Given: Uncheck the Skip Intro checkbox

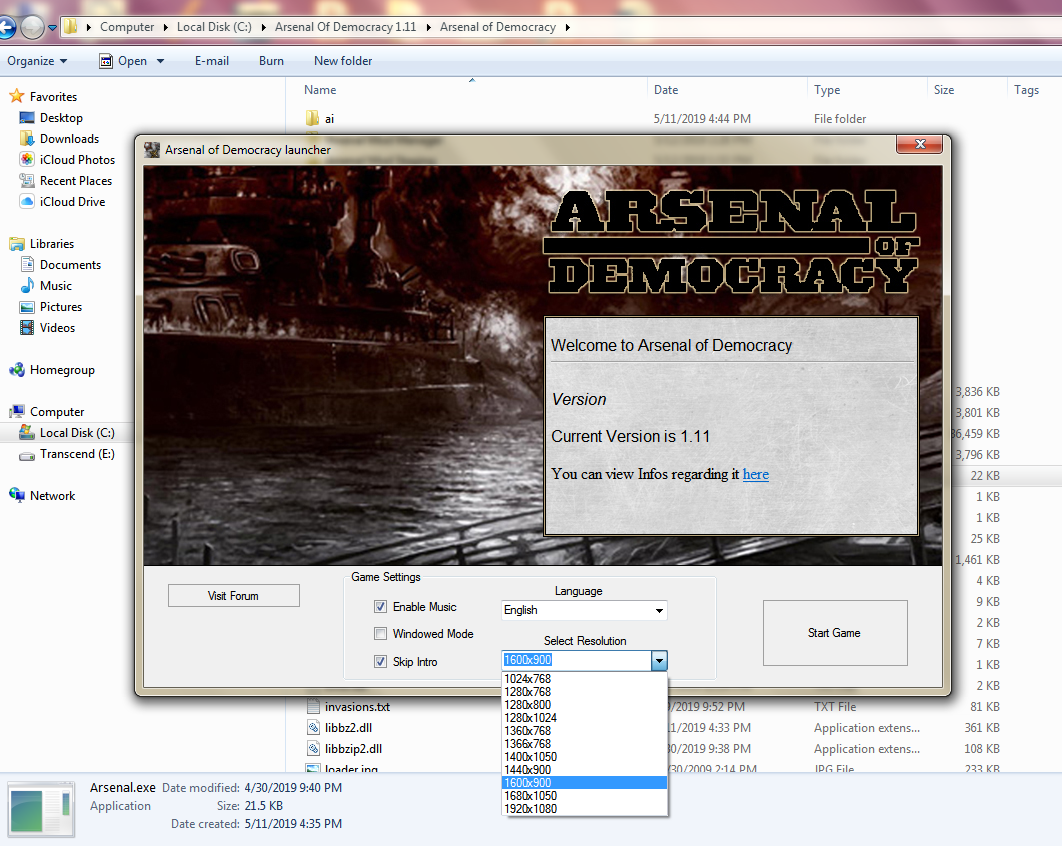Looking at the screenshot, I should tap(381, 662).
